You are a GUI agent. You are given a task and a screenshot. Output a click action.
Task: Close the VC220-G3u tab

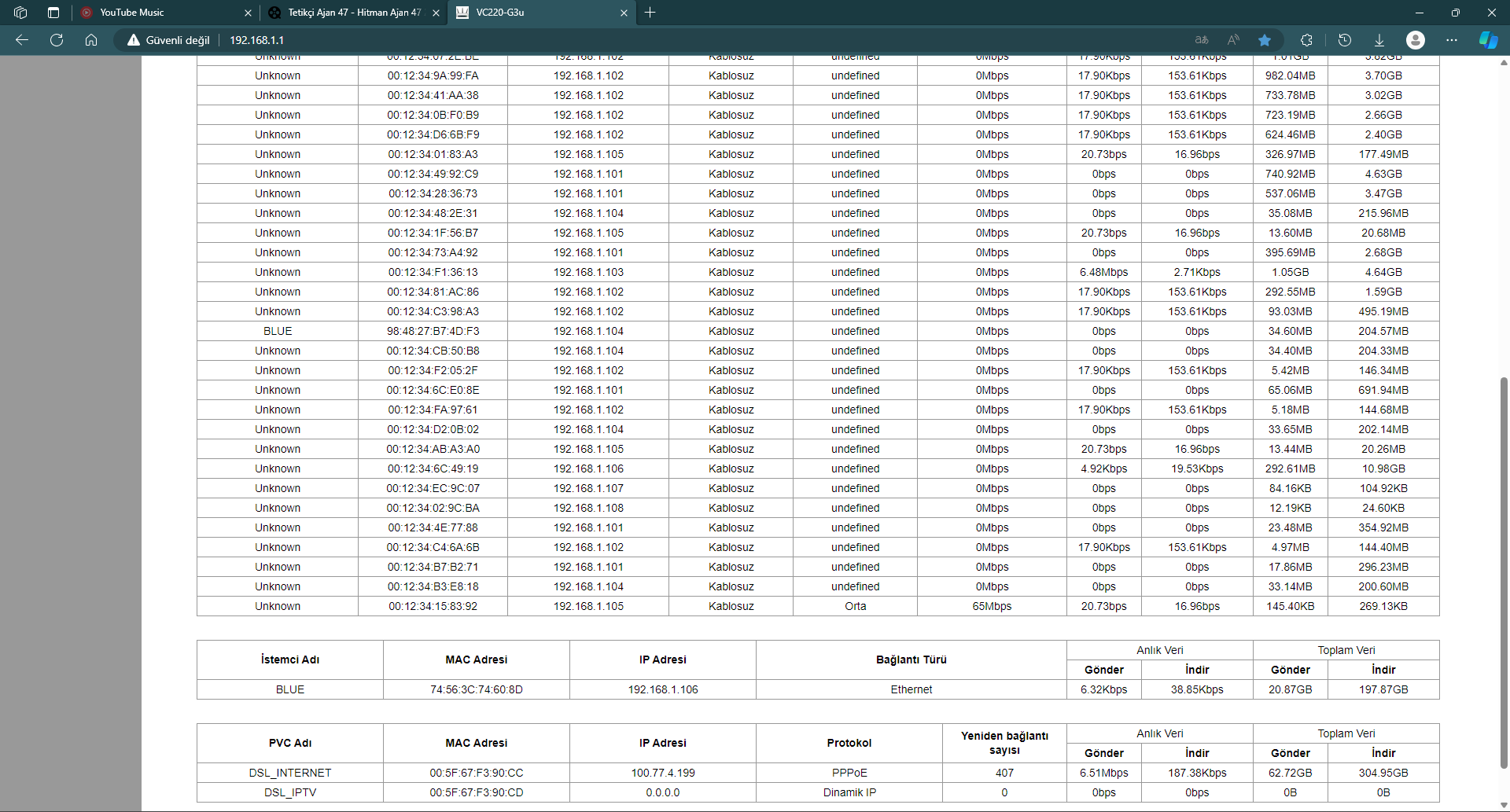[x=624, y=13]
